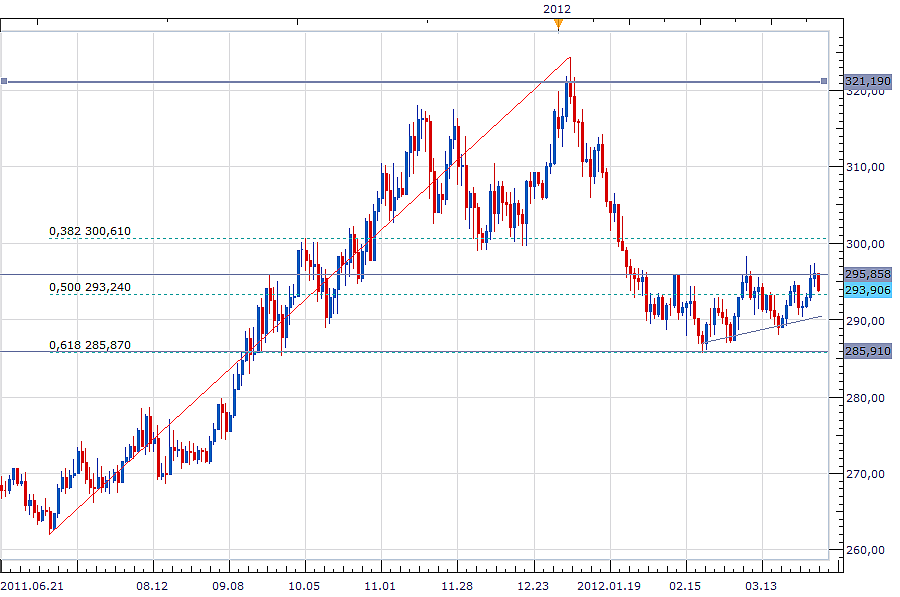Select the 11.01 date on time axis
This screenshot has height=597, width=900.
(x=381, y=585)
